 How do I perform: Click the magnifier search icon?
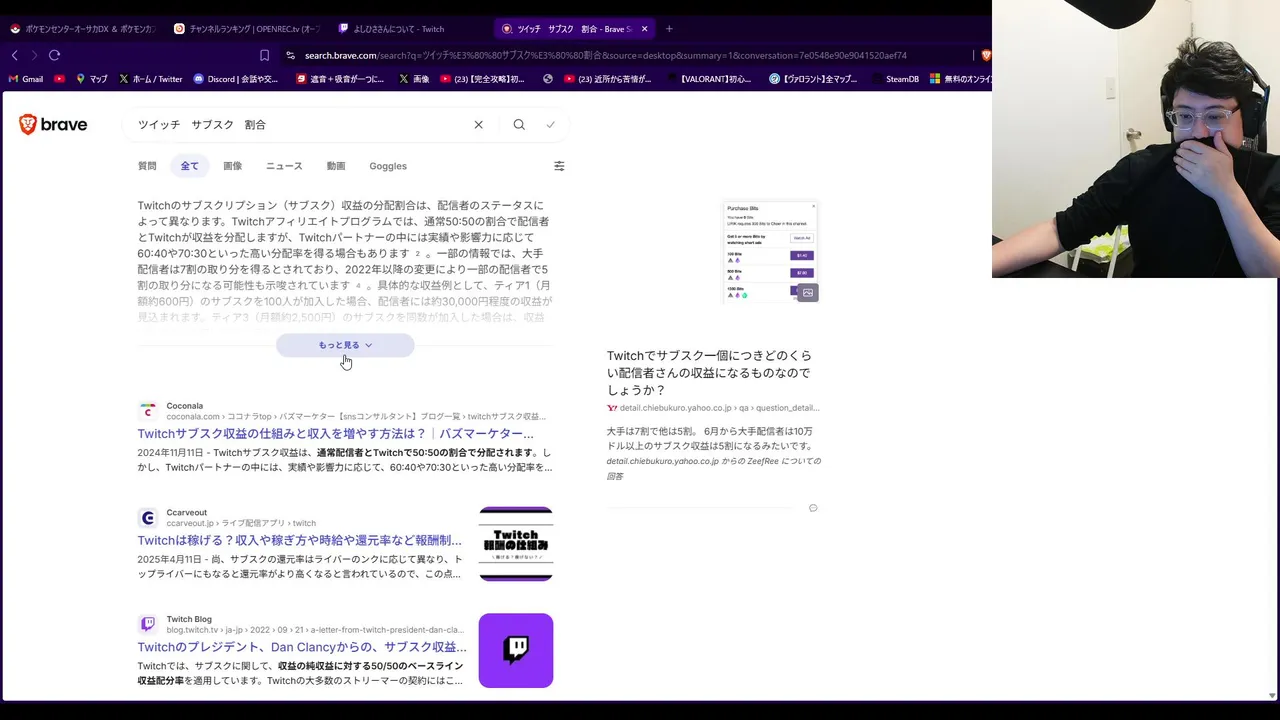[x=519, y=125]
